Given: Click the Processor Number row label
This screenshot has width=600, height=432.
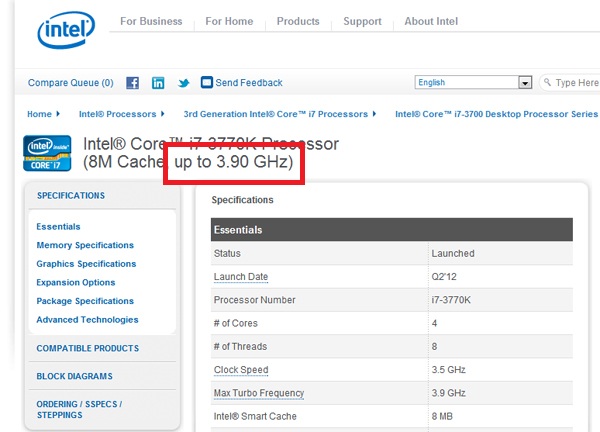Looking at the screenshot, I should point(254,300).
